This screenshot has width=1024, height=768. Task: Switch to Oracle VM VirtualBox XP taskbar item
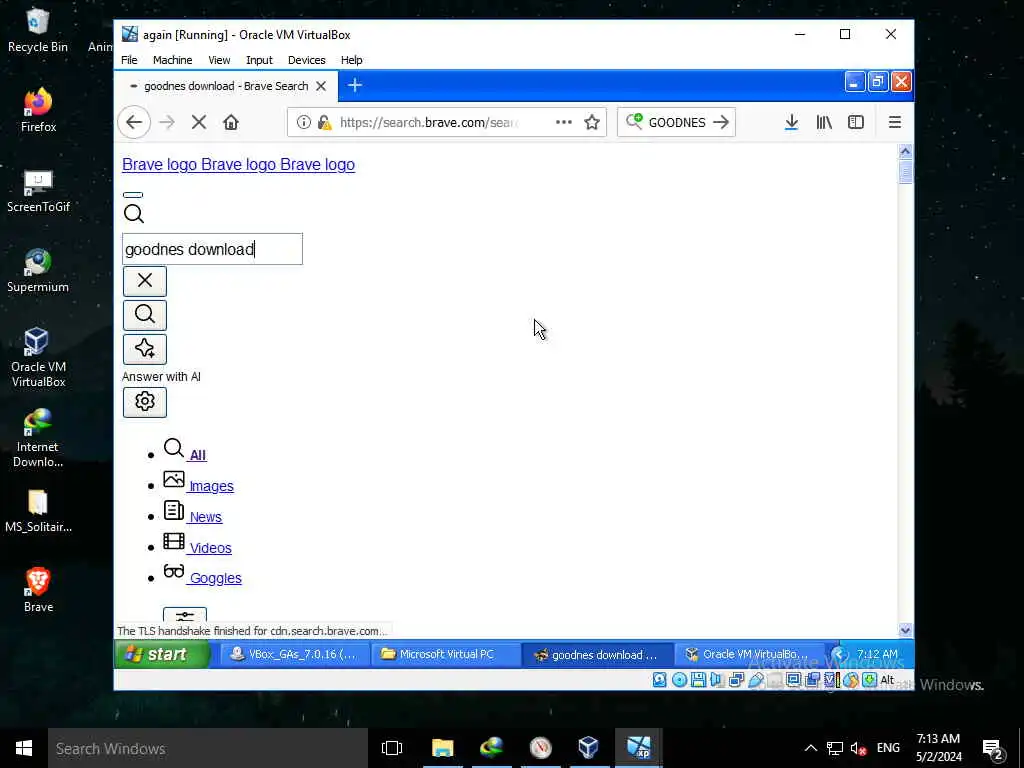[x=748, y=654]
